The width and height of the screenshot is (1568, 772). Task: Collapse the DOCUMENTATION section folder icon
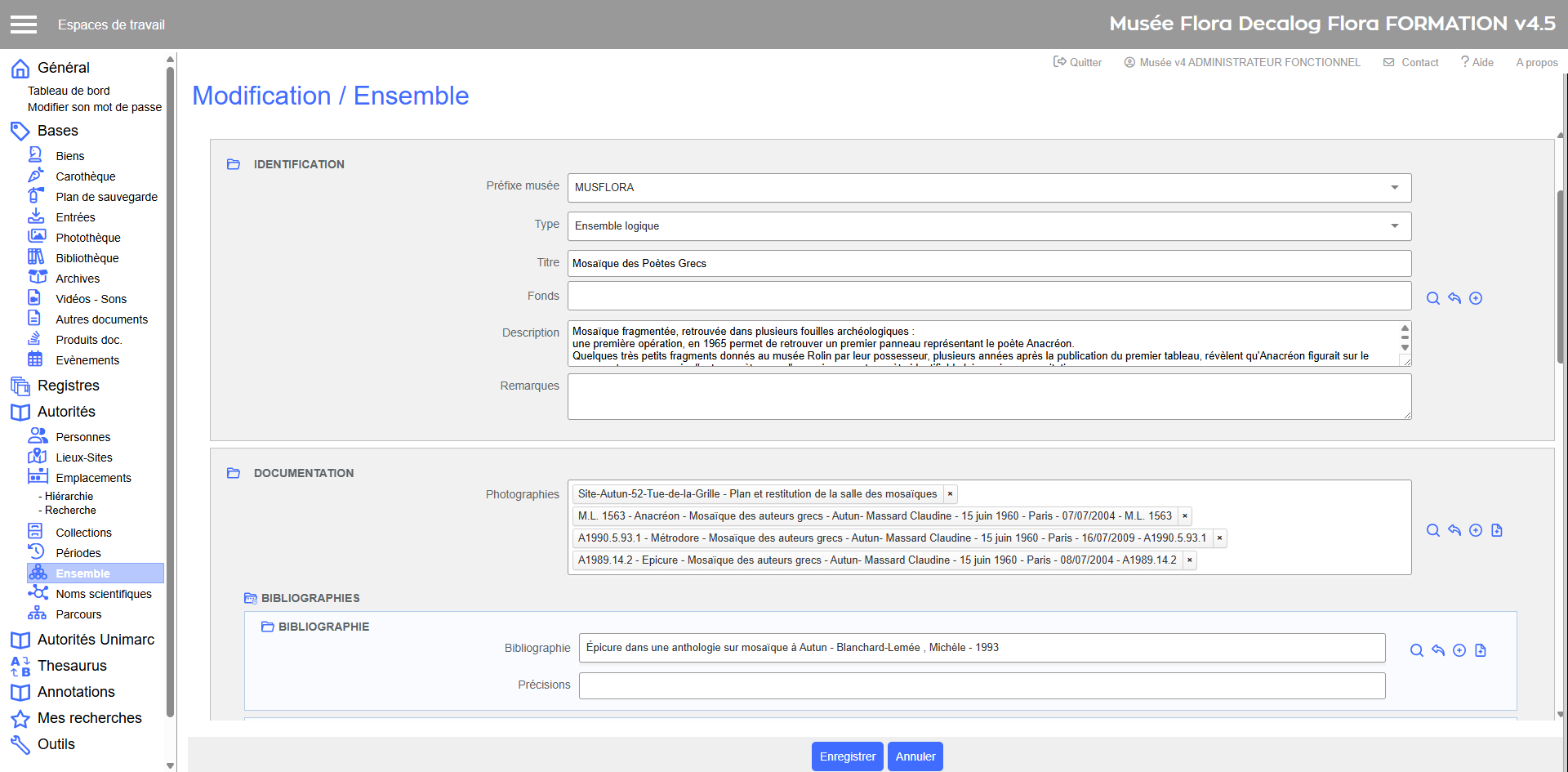[x=234, y=473]
